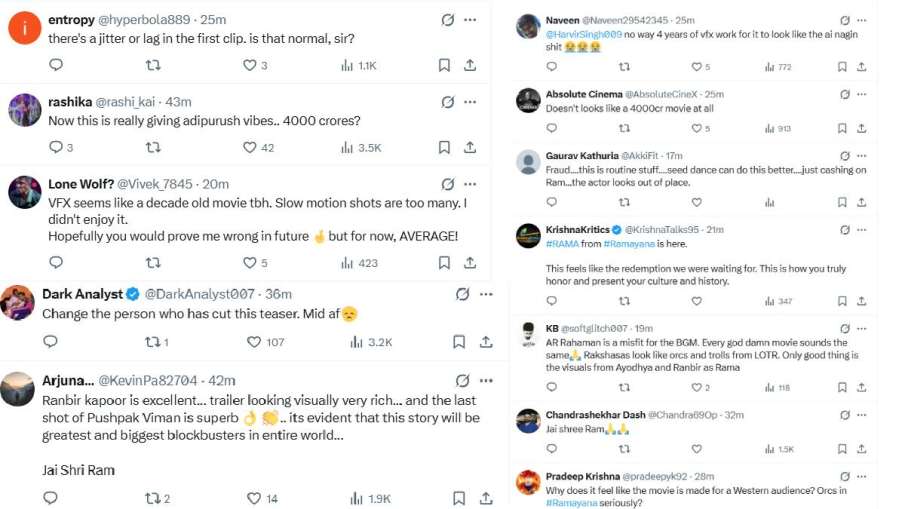Screen dimensions: 905x509
Task: Open Dark Analyst's profile picture
Action: click(x=17, y=302)
